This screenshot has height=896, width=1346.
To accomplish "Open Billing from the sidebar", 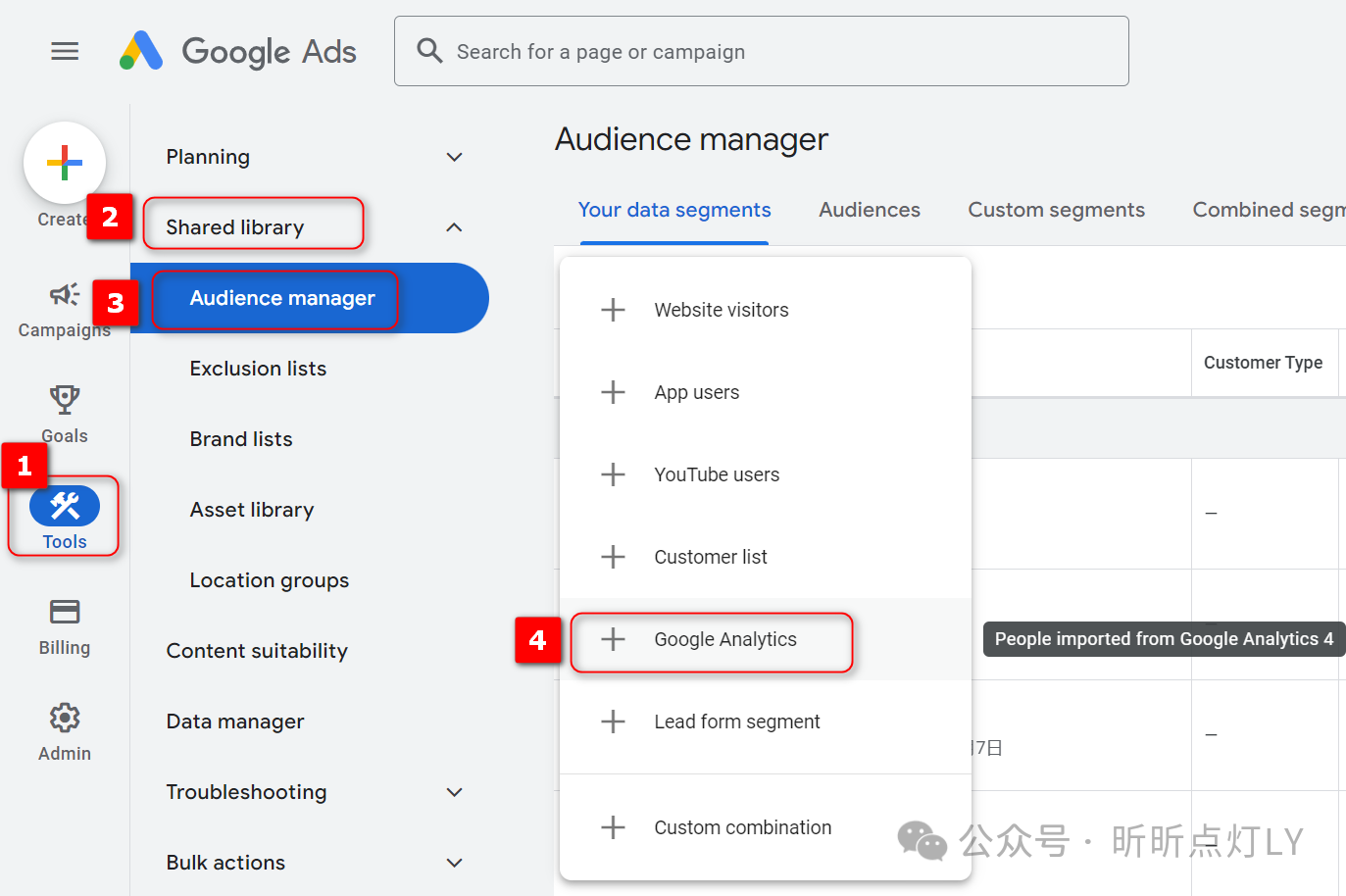I will 65,627.
